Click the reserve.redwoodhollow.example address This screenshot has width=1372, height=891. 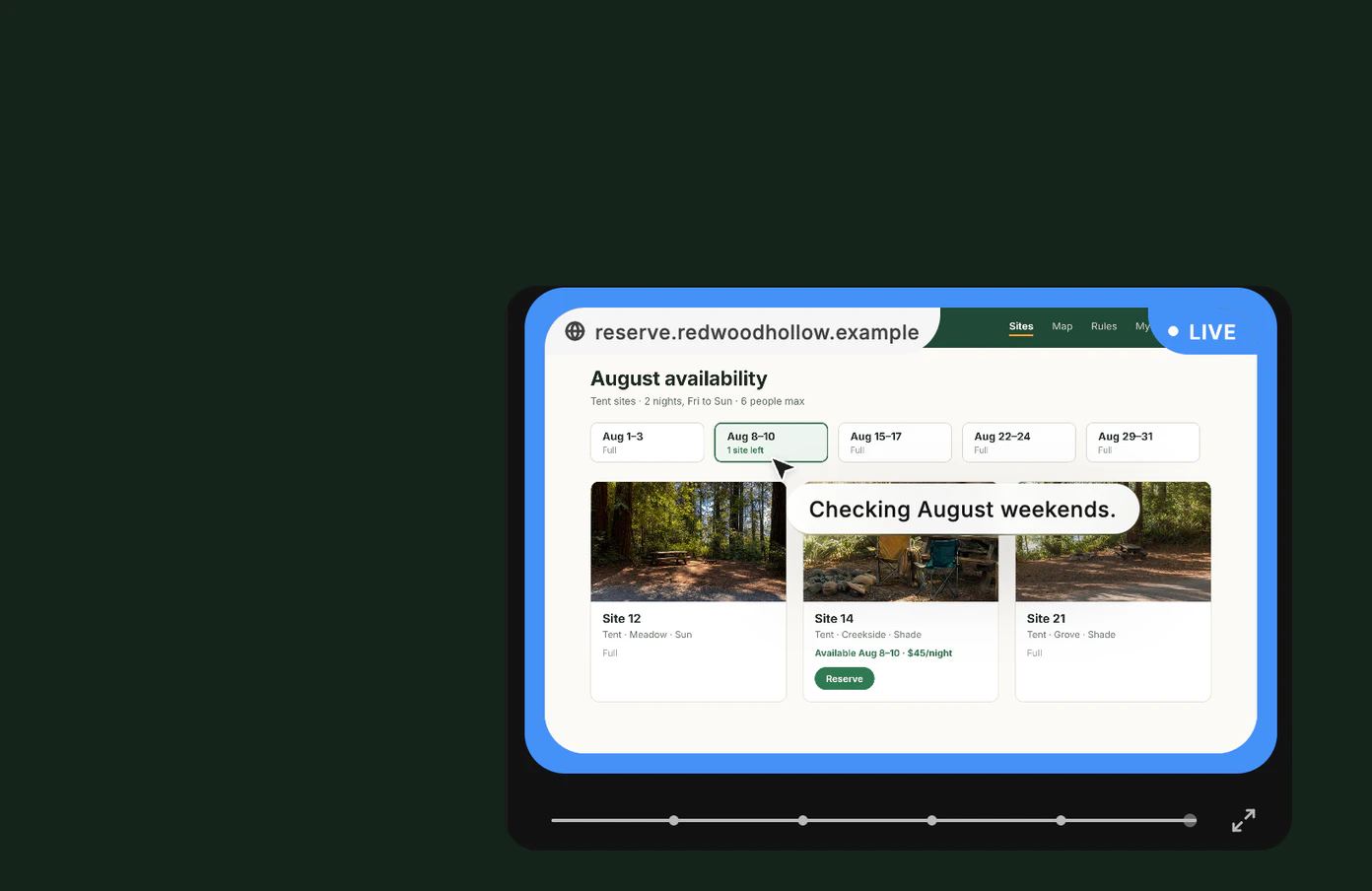click(x=757, y=332)
